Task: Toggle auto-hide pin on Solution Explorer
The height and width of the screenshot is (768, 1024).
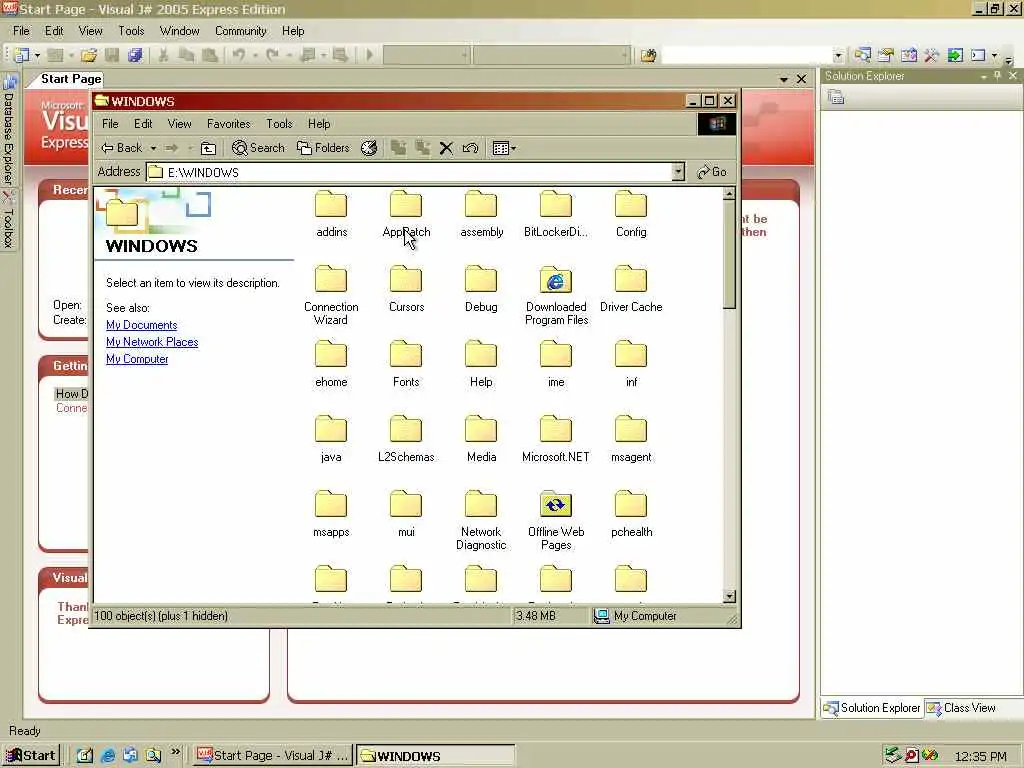Action: (998, 76)
